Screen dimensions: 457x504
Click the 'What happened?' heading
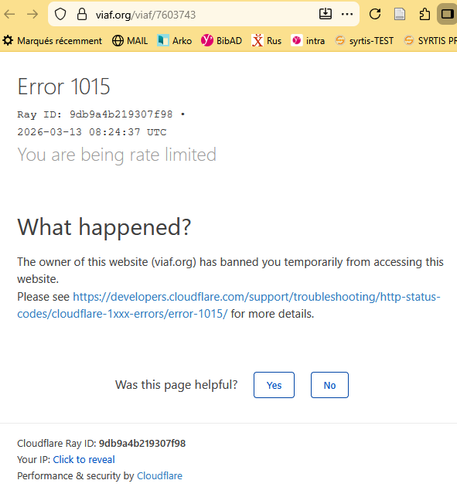pos(104,228)
